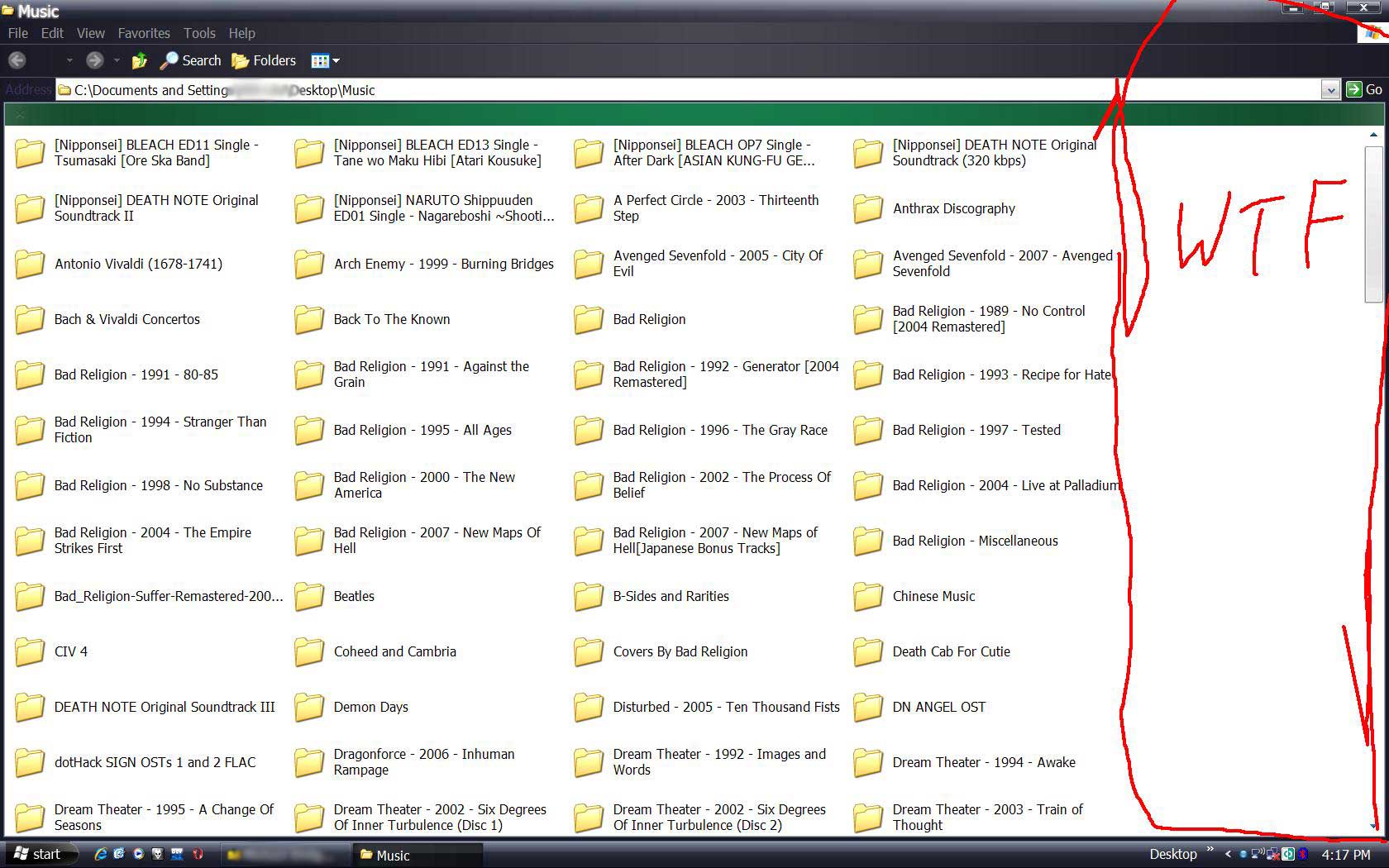Click the 4:17 PM taskbar clock
This screenshot has width=1389, height=868.
coord(1345,854)
